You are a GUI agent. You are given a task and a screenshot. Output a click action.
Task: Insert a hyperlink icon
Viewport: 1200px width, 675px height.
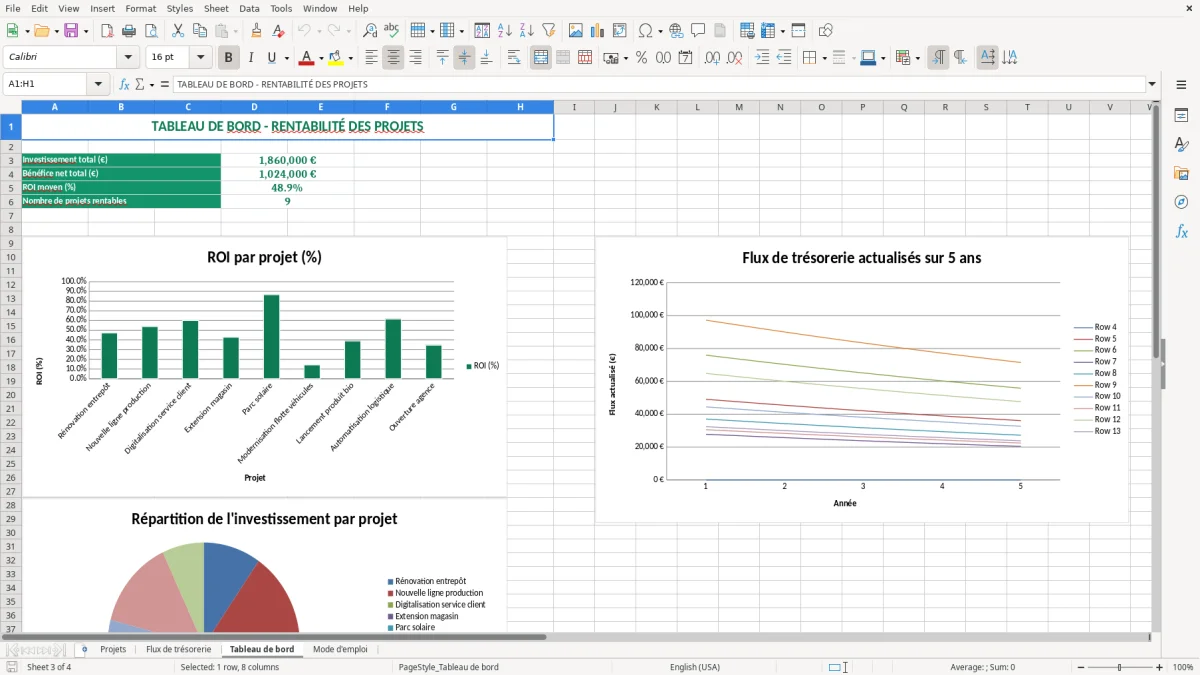tap(676, 31)
